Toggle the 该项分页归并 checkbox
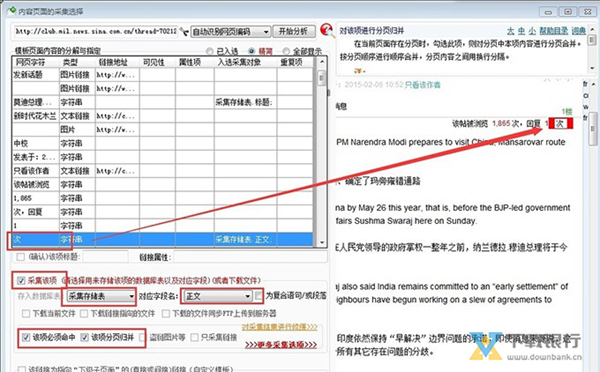 coord(85,337)
